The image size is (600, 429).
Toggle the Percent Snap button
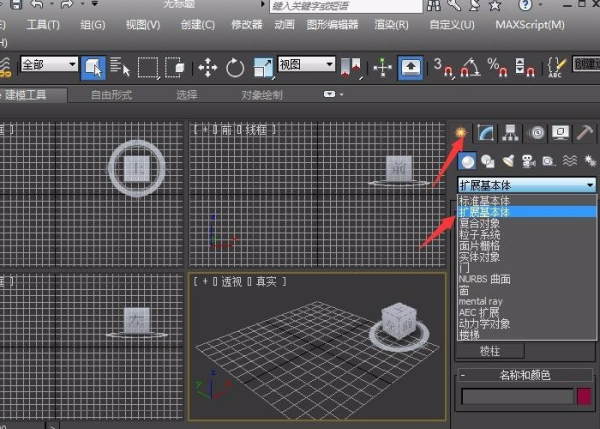[497, 68]
